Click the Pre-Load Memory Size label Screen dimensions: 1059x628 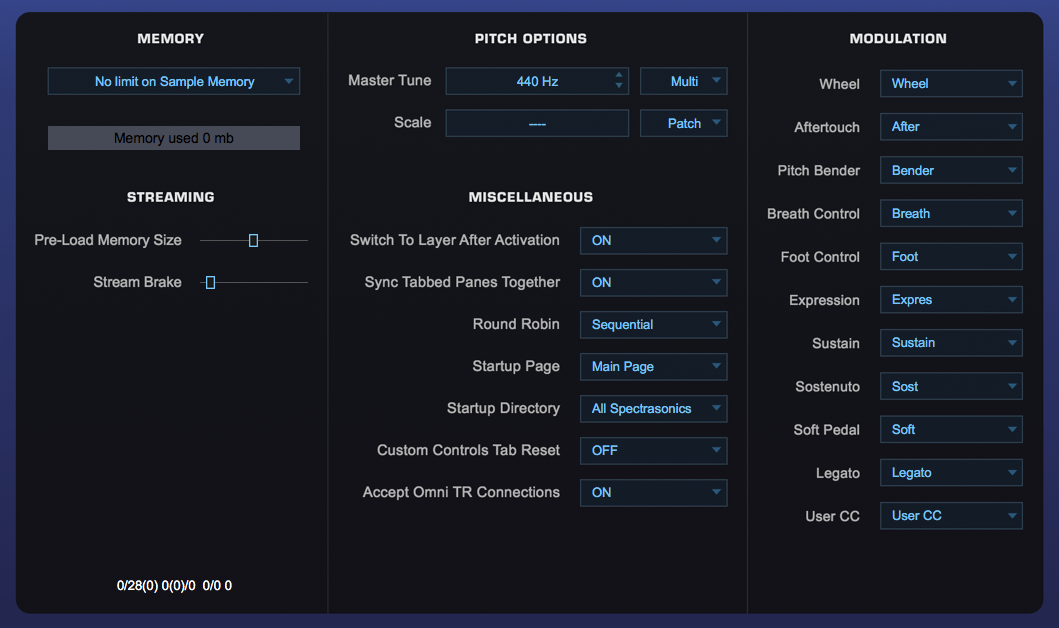108,240
